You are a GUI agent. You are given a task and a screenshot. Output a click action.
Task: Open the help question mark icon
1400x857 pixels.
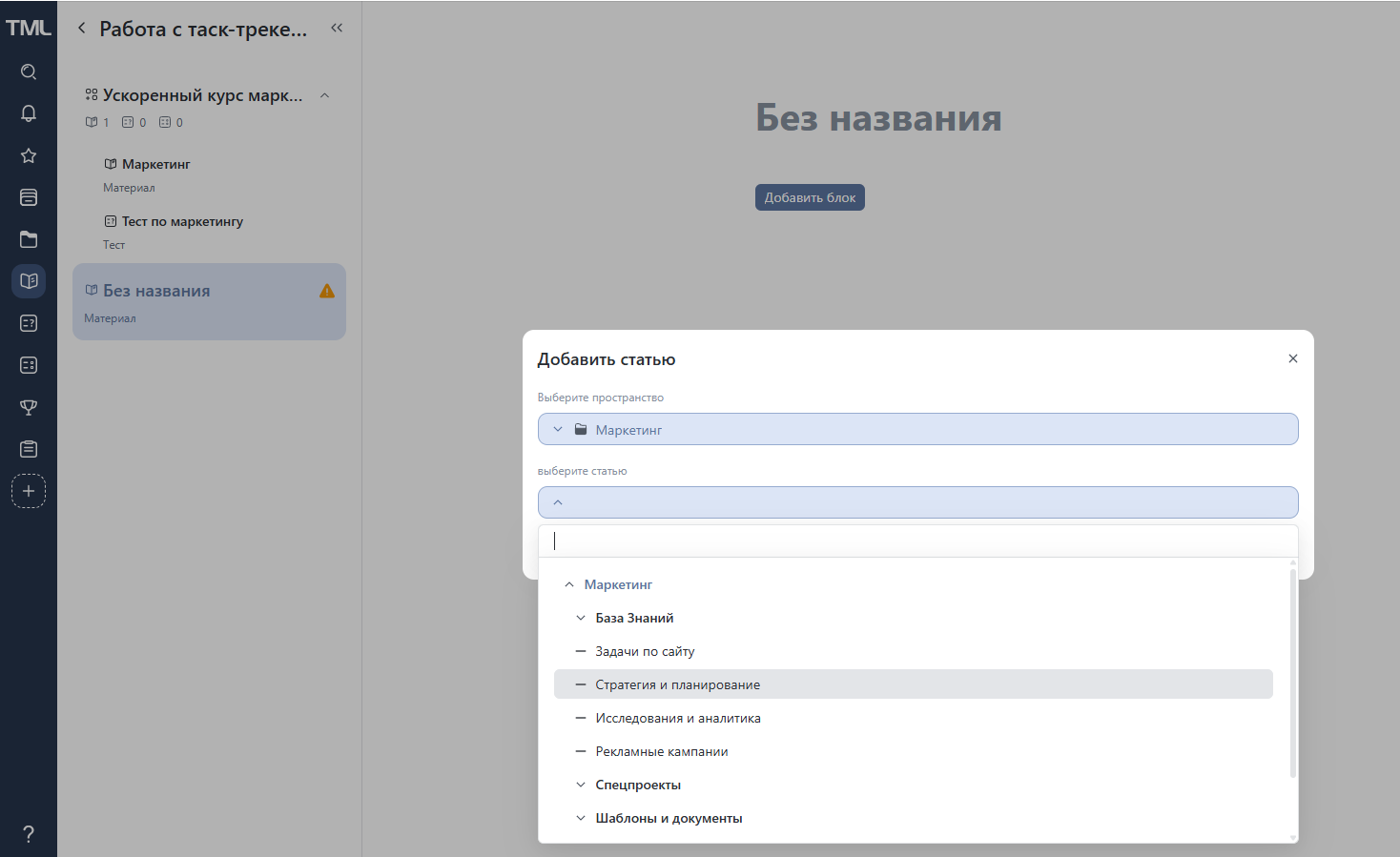29,833
